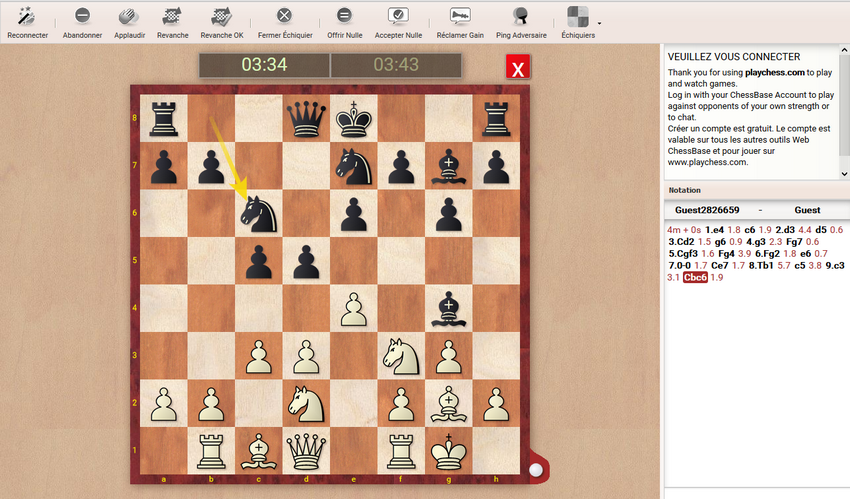The width and height of the screenshot is (850, 499).
Task: Click move 1.e4 in notation list
Action: point(716,229)
